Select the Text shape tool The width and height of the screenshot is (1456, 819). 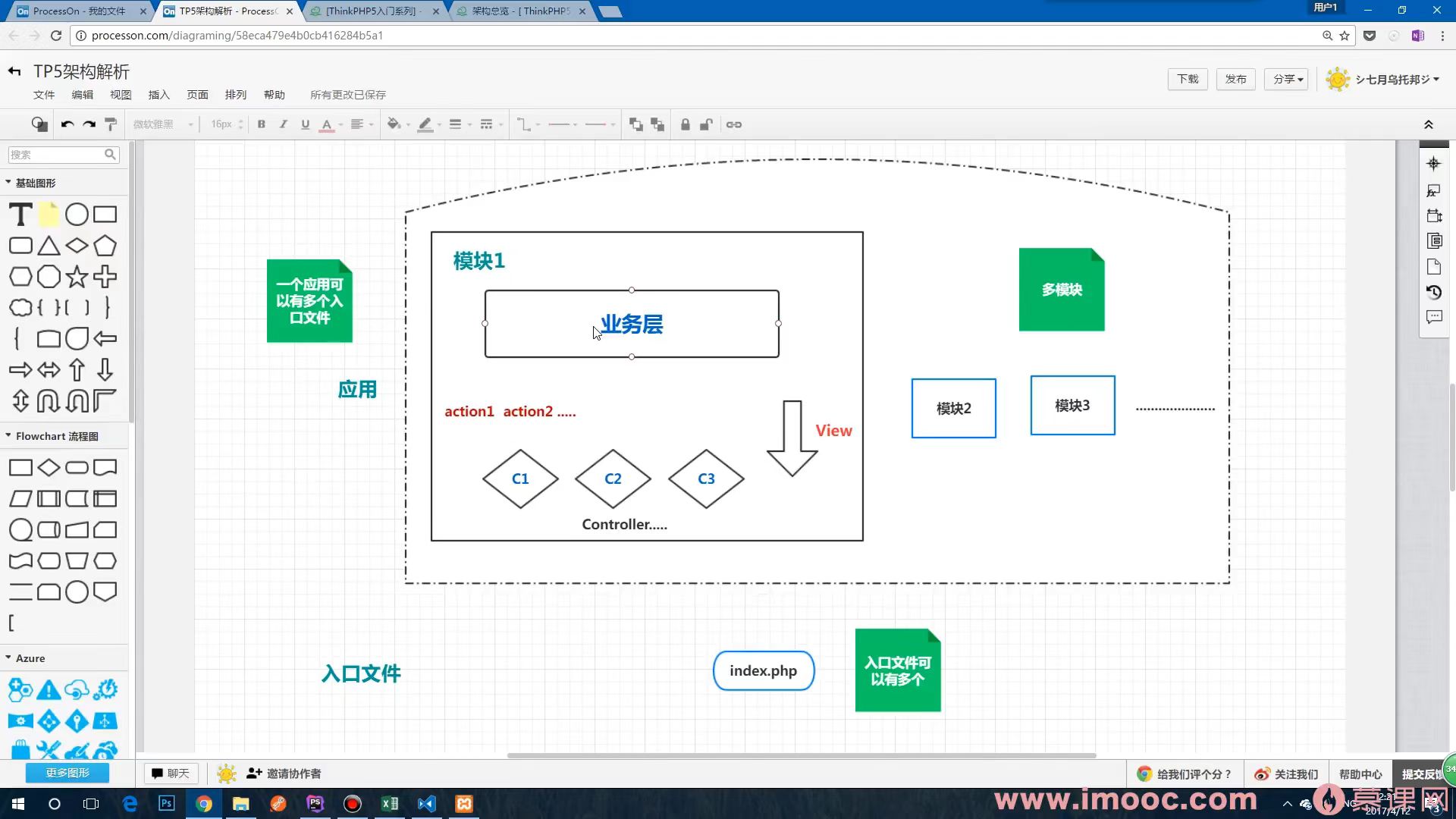point(20,215)
